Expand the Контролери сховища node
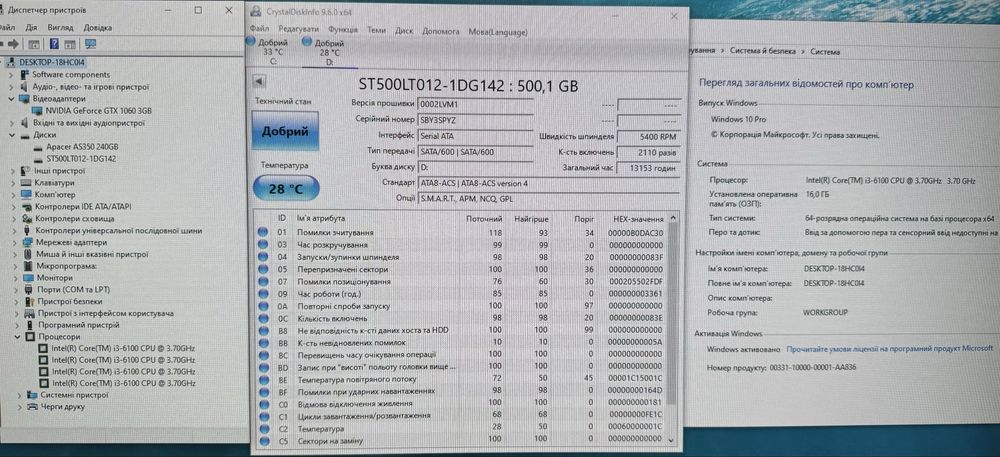This screenshot has height=457, width=1000. 14,219
